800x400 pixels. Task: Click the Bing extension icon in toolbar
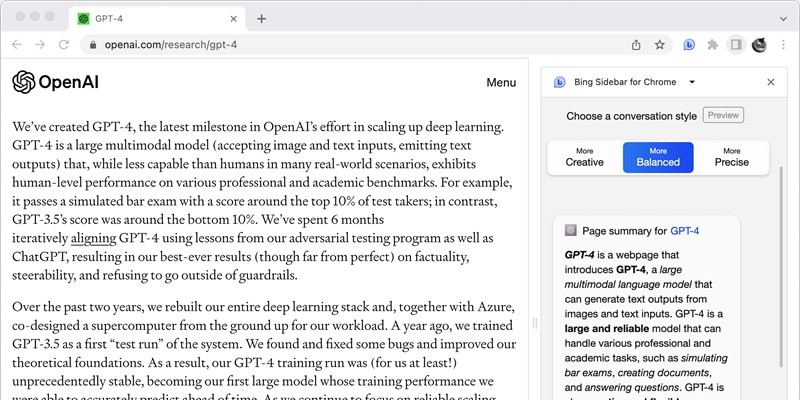click(x=689, y=45)
